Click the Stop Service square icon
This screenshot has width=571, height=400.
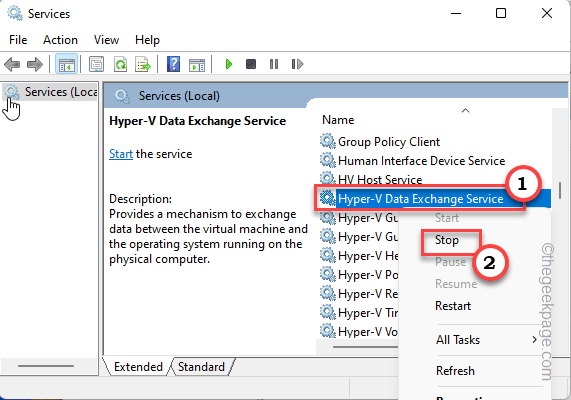251,64
